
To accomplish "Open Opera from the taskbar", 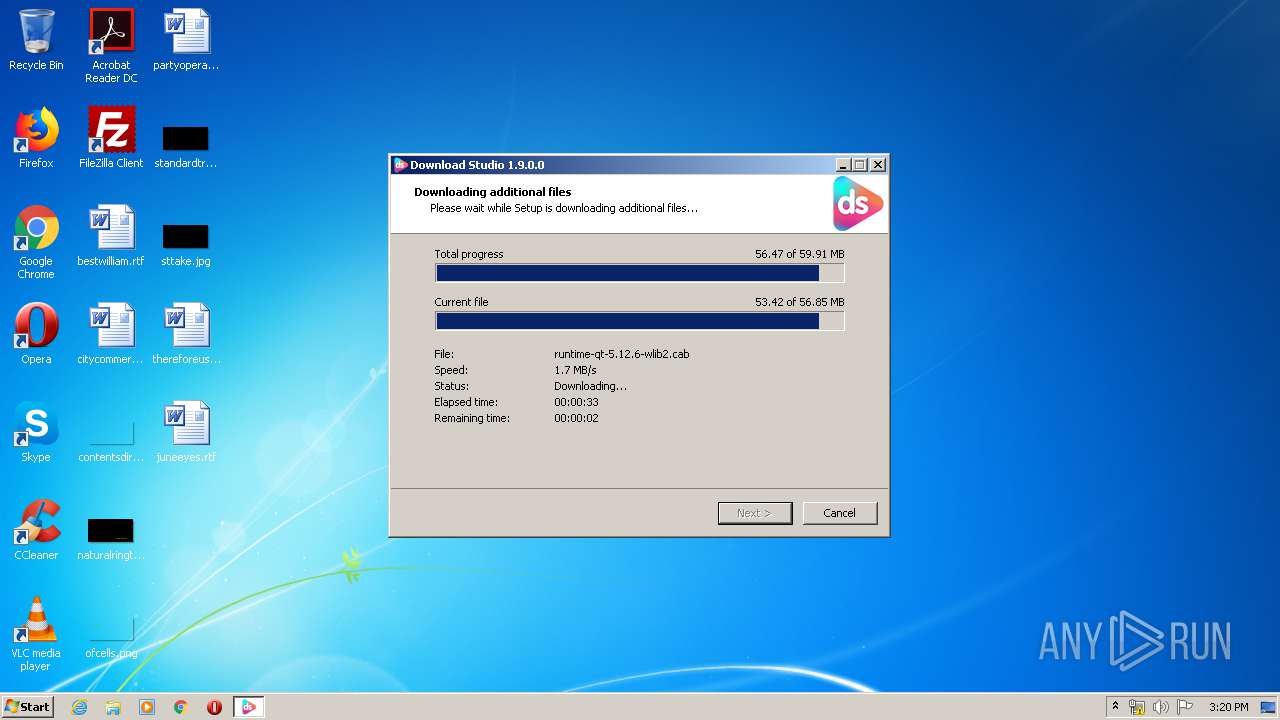I will coord(214,707).
